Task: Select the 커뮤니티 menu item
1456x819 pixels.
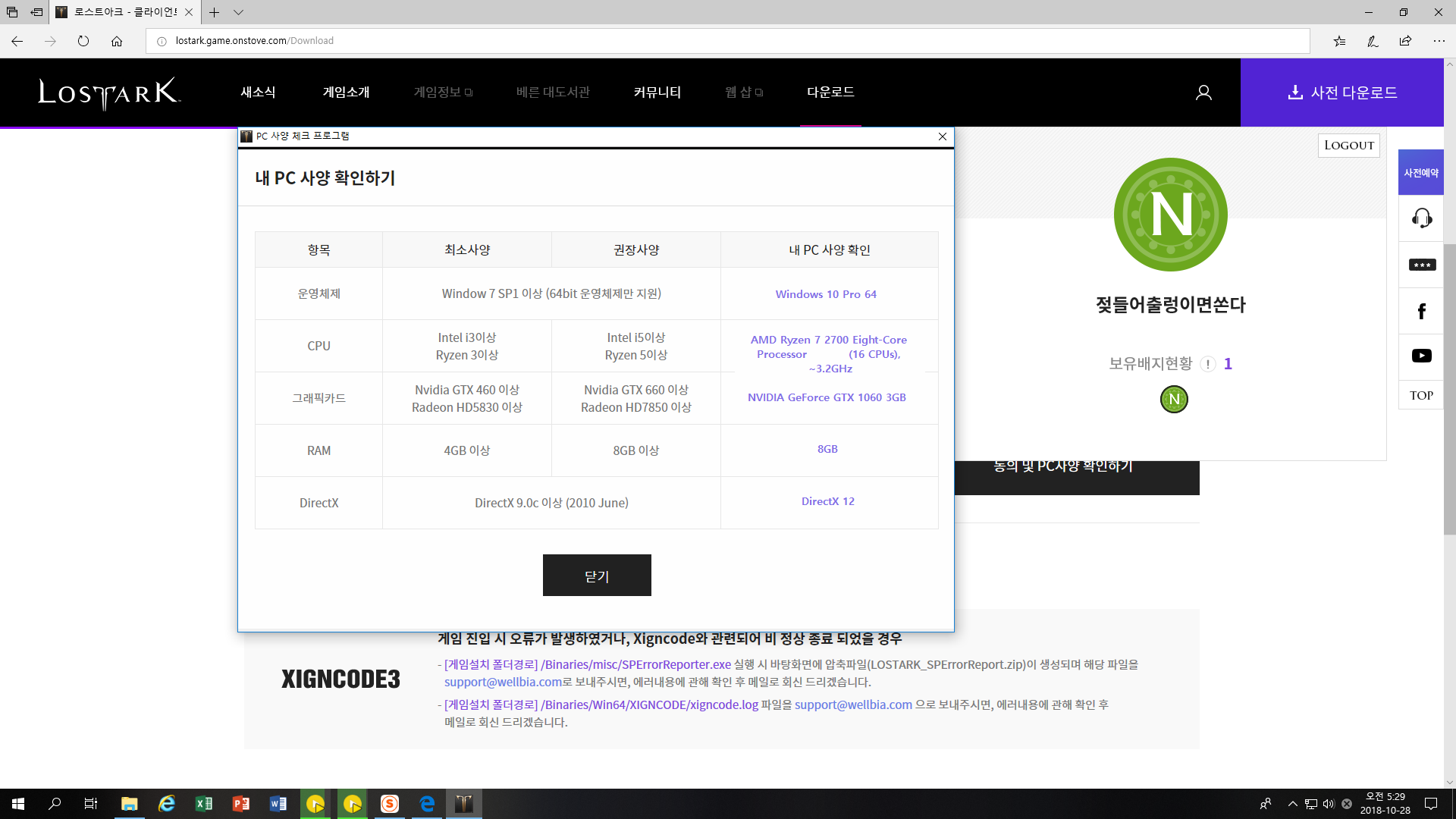Action: click(x=657, y=92)
